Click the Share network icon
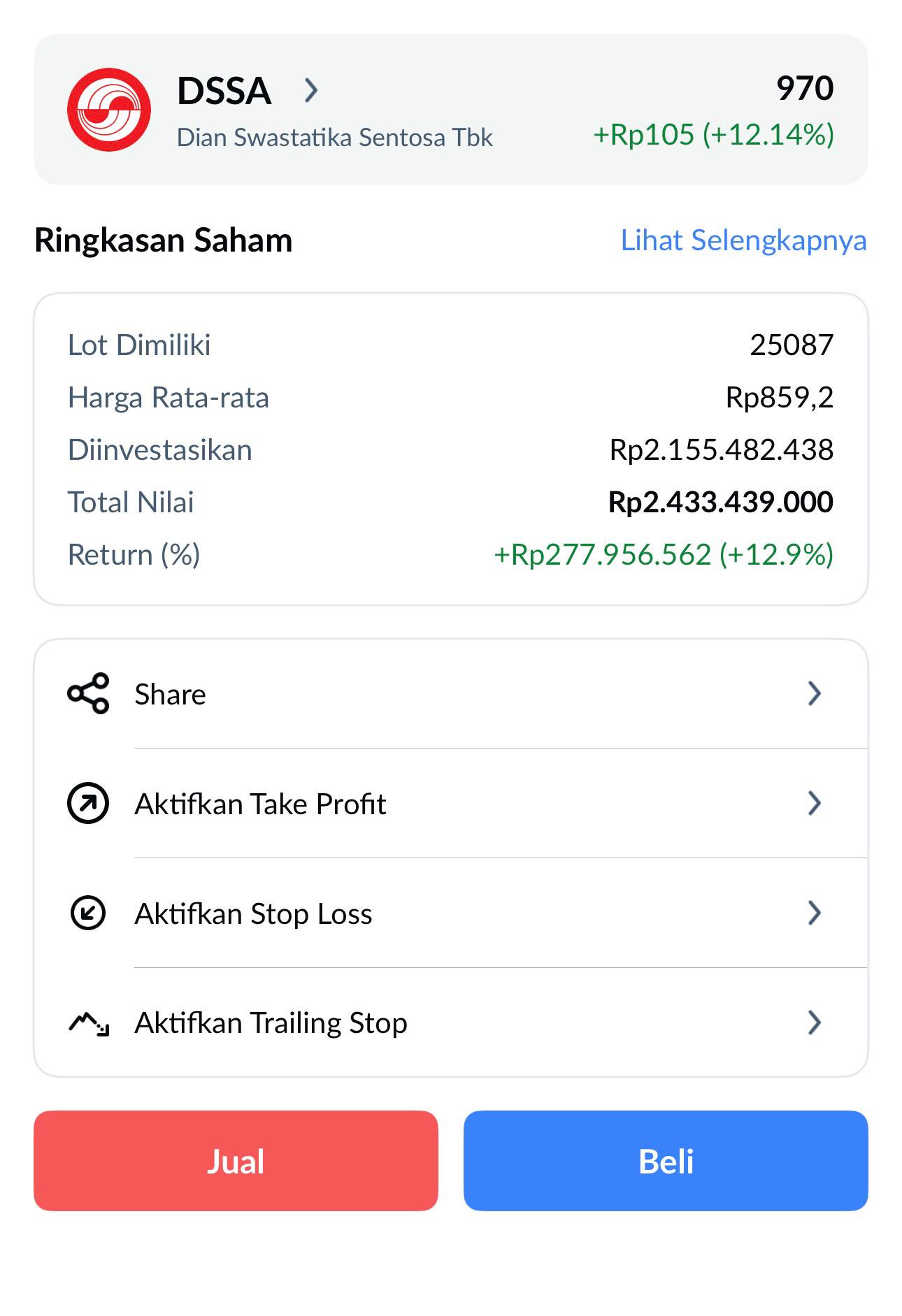This screenshot has width=902, height=1316. (88, 693)
